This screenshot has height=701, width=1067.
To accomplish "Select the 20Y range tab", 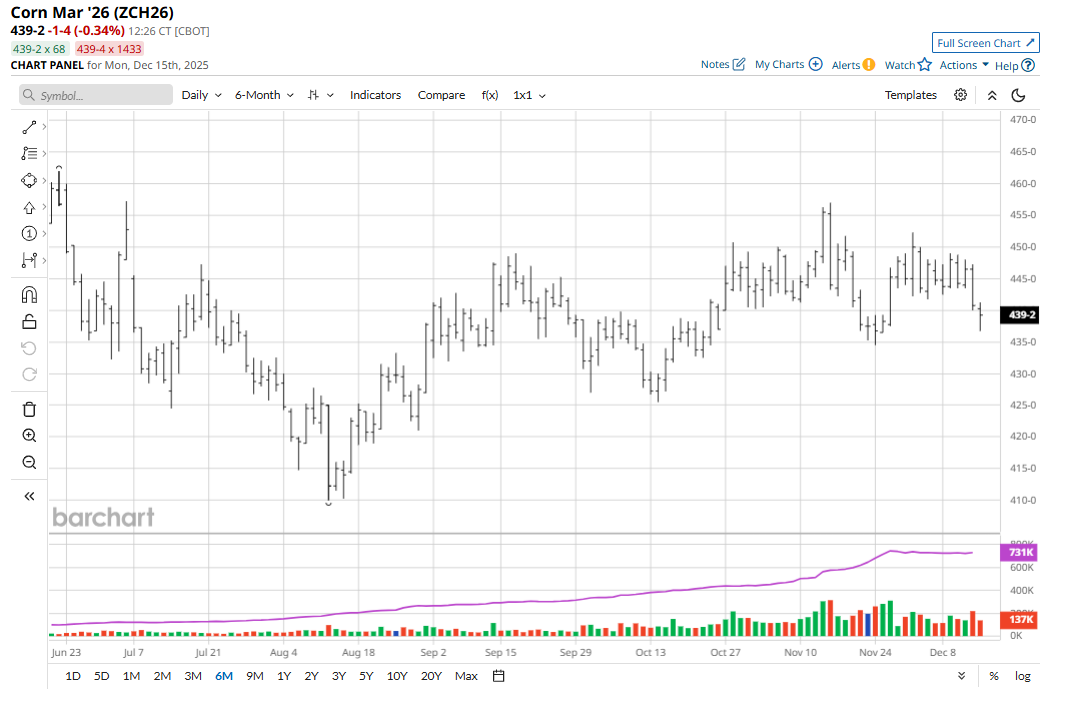I will tap(431, 676).
